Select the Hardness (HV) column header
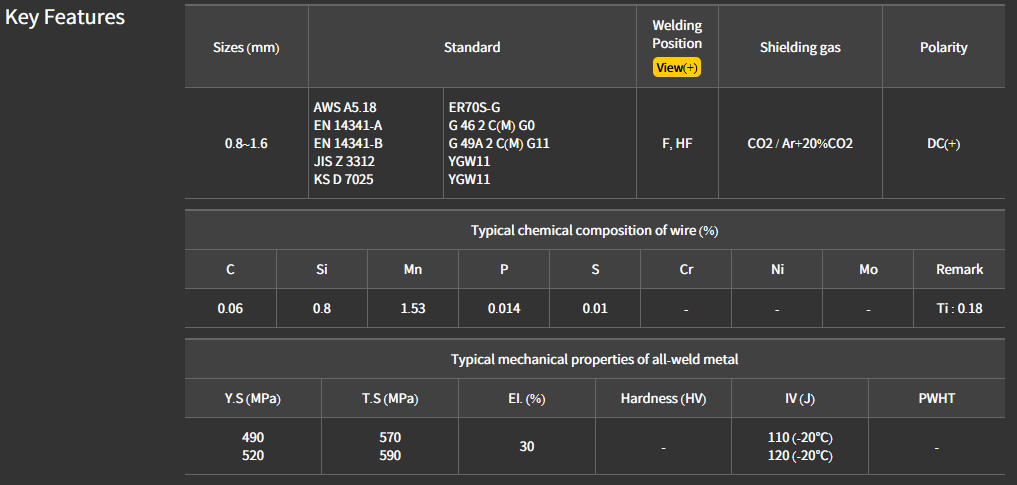The width and height of the screenshot is (1017, 485). point(663,398)
